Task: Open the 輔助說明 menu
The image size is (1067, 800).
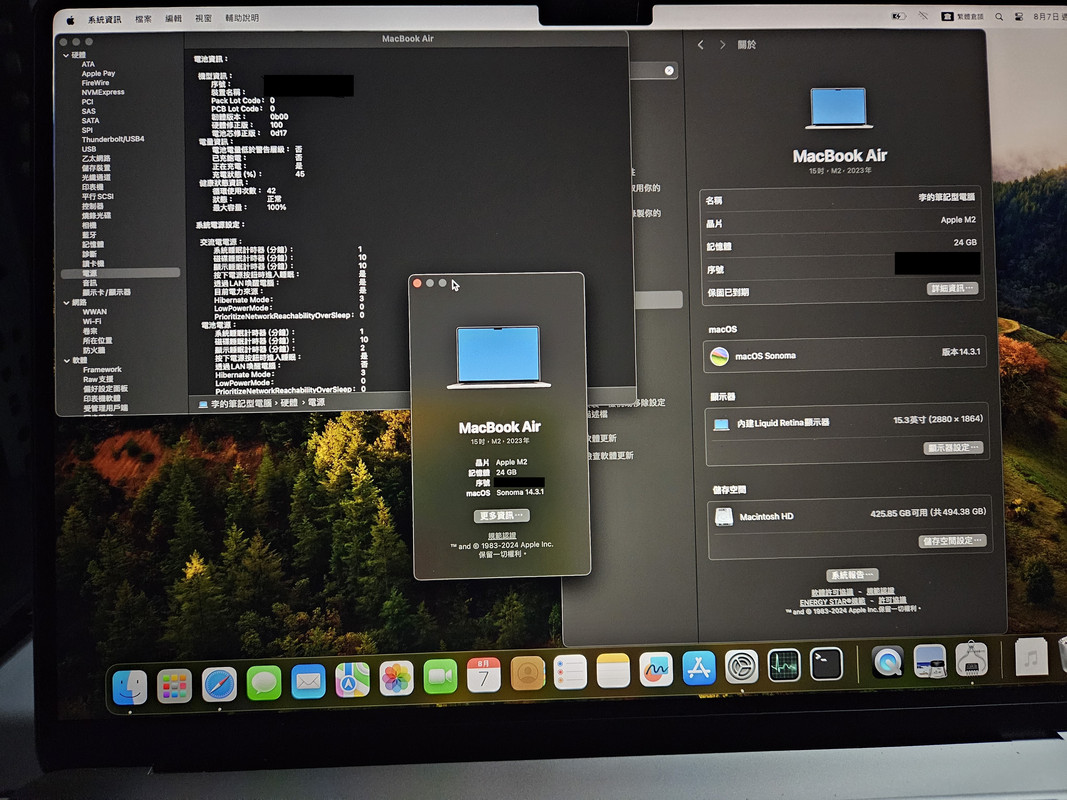Action: (242, 18)
